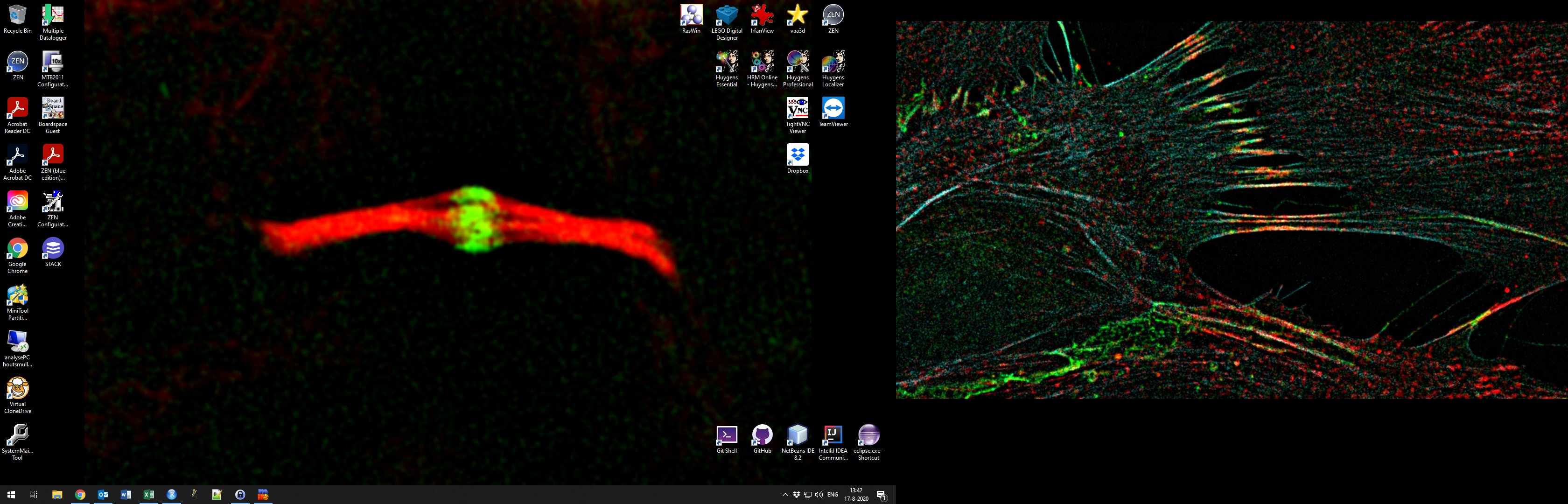The width and height of the screenshot is (1568, 504).
Task: Open Outlook from the taskbar
Action: (103, 495)
